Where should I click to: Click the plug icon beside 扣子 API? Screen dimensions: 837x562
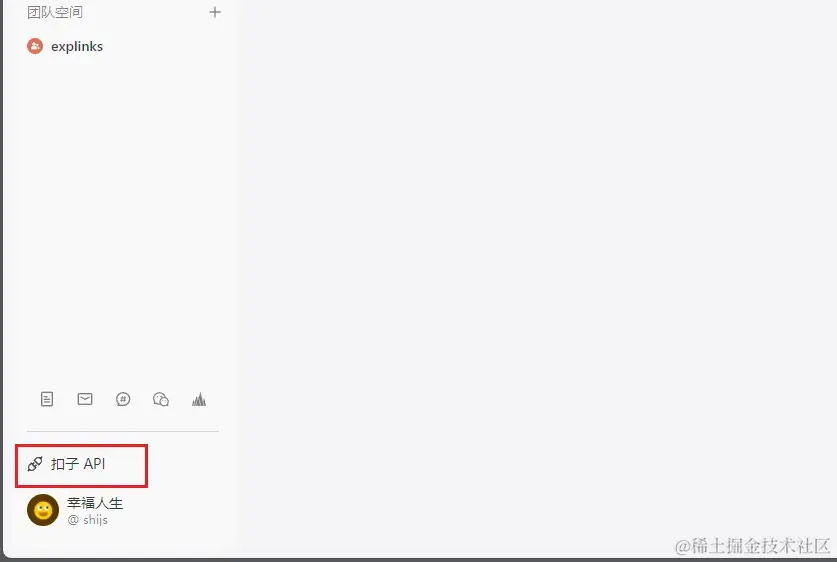click(35, 464)
